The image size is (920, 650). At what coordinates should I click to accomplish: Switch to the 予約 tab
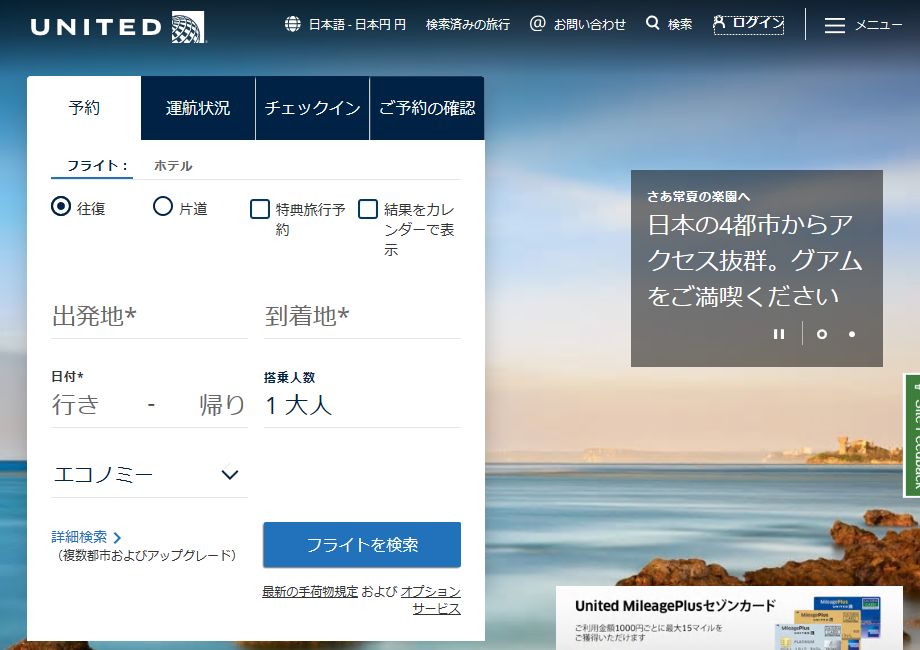84,108
